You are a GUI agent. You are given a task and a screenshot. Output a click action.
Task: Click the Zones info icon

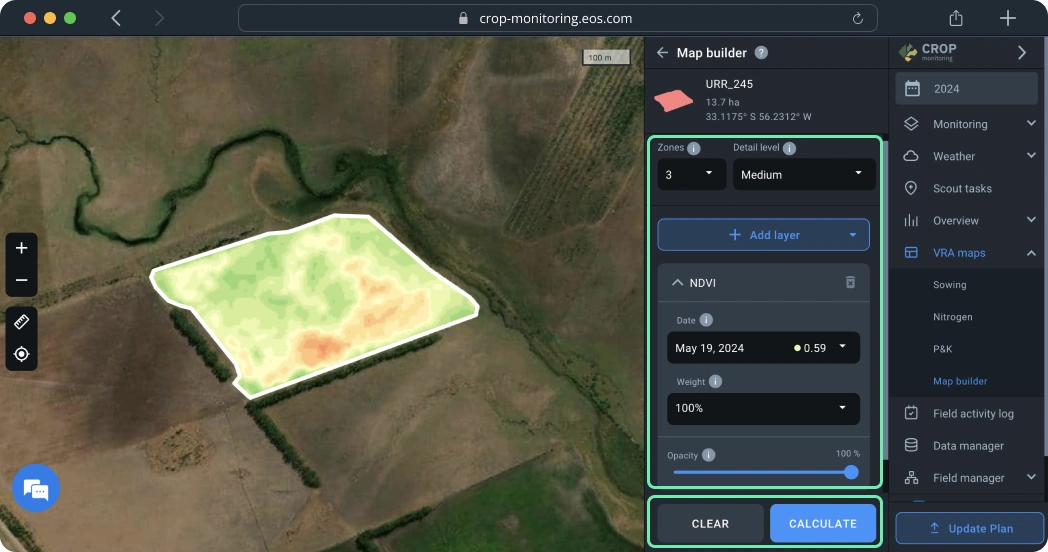coord(694,148)
